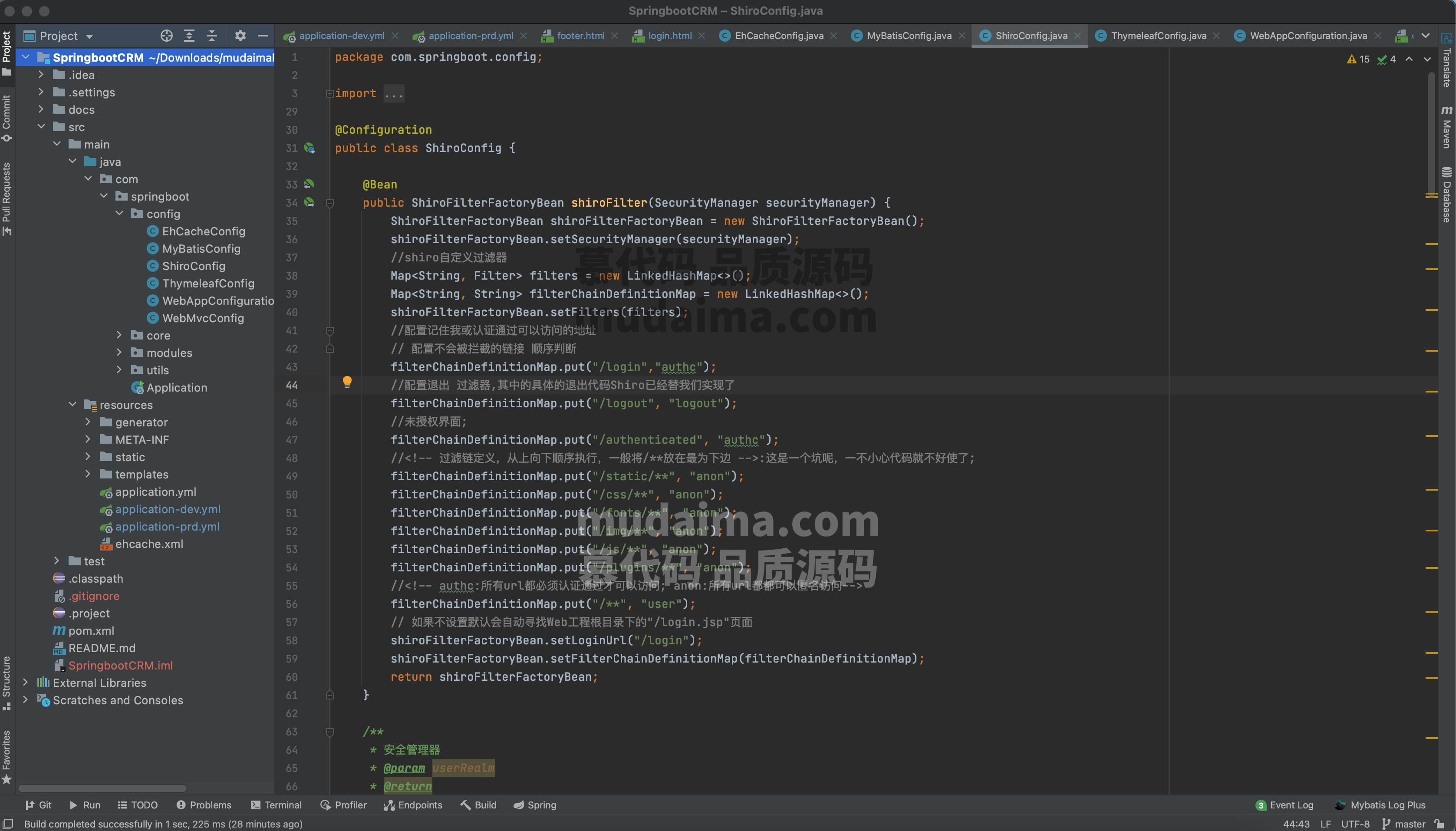Click Collapse All icon in Project panel
This screenshot has height=831, width=1456.
[212, 36]
